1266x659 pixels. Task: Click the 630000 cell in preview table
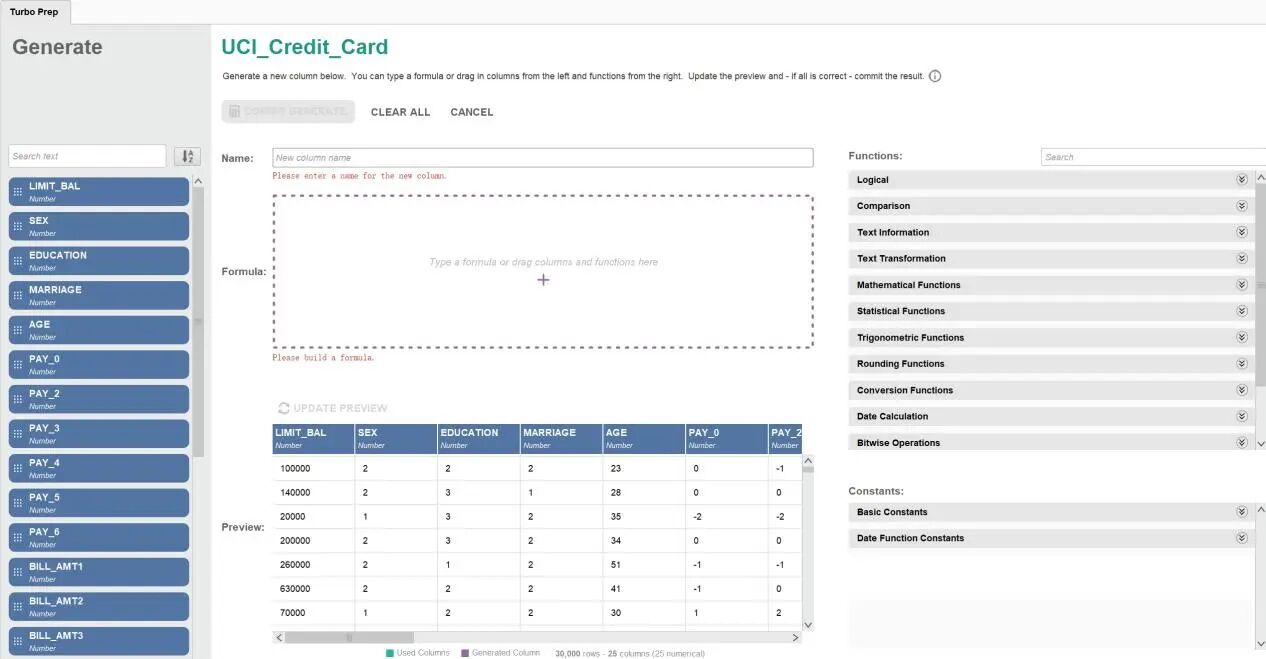click(313, 589)
